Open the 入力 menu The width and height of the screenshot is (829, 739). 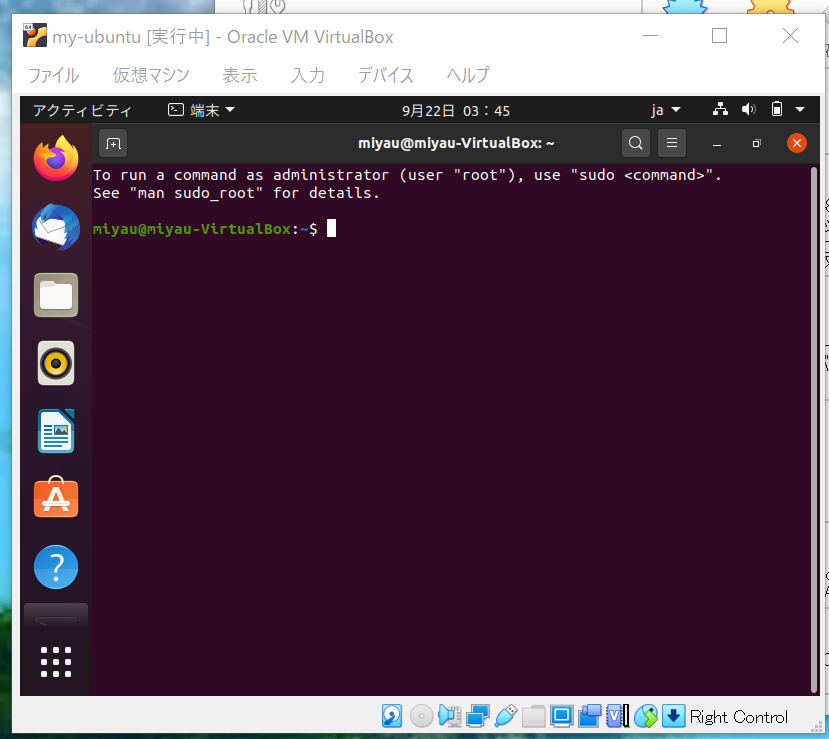coord(308,75)
